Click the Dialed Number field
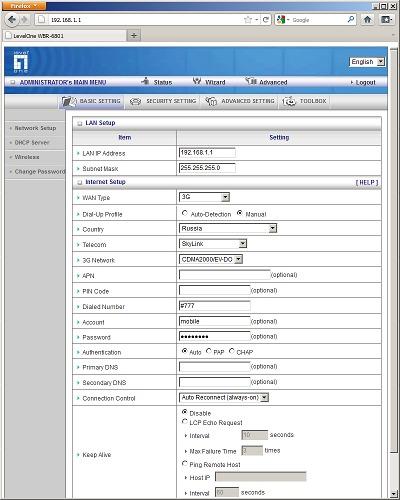Image resolution: width=400 pixels, height=500 pixels. (x=214, y=305)
